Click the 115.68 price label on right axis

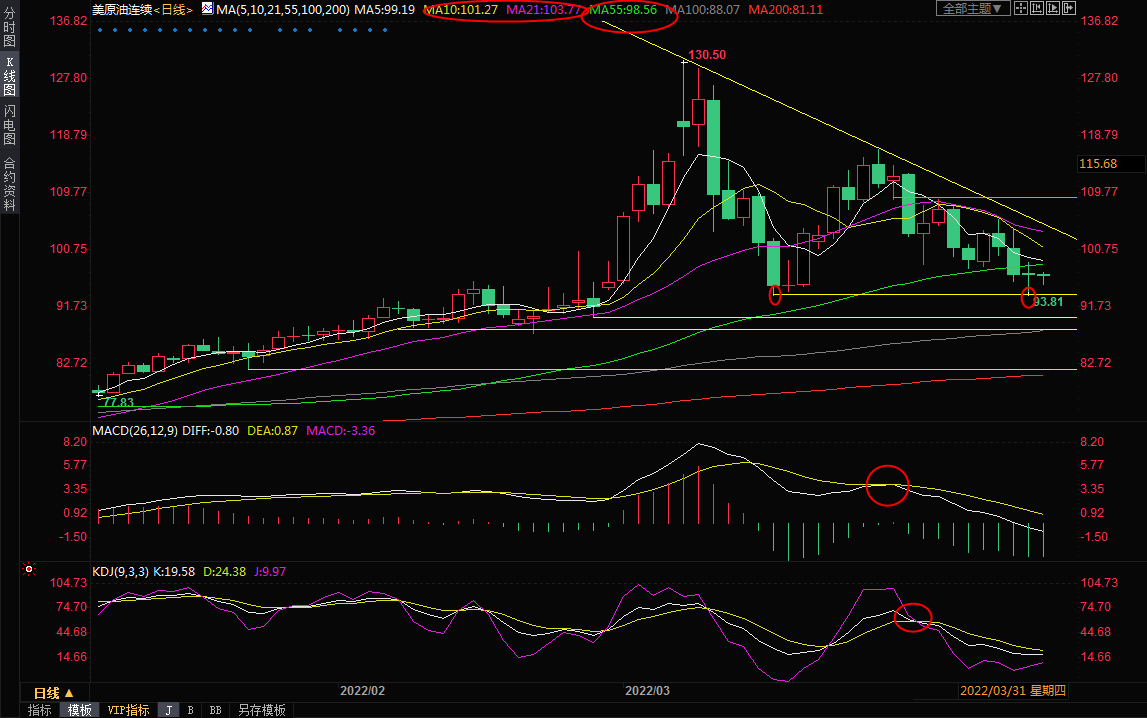(1098, 163)
